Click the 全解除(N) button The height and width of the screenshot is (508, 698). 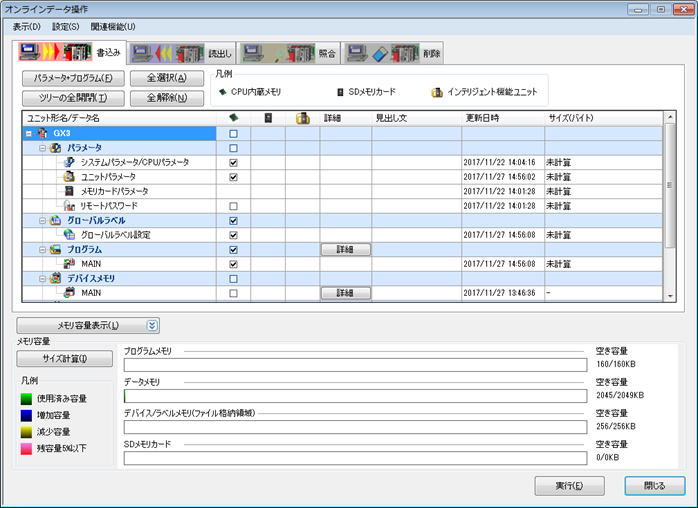(x=167, y=98)
